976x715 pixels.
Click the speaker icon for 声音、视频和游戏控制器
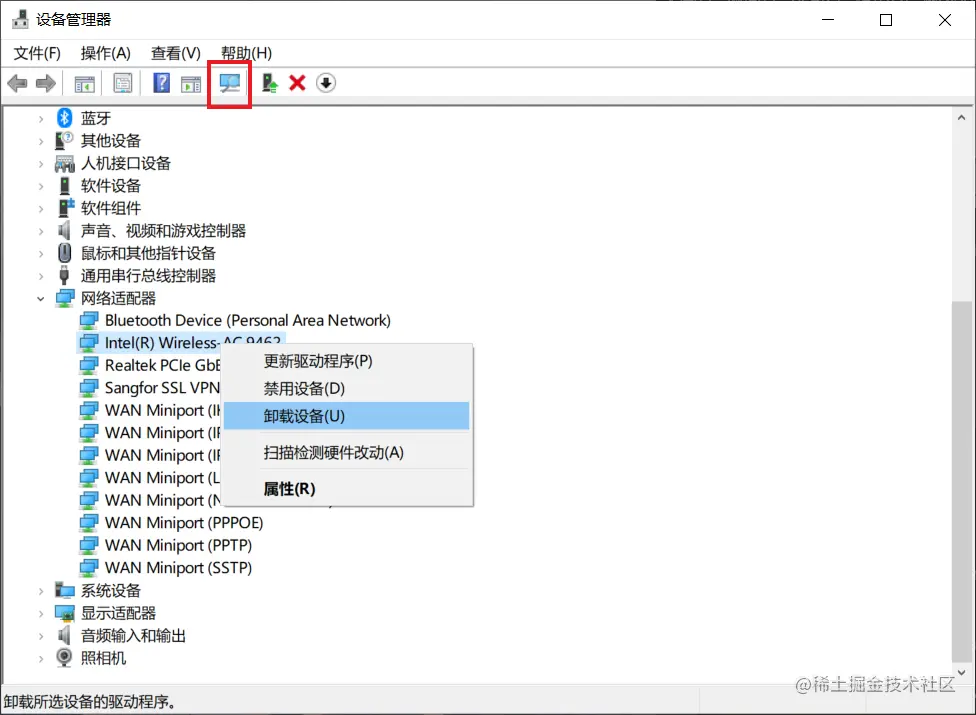coord(64,230)
